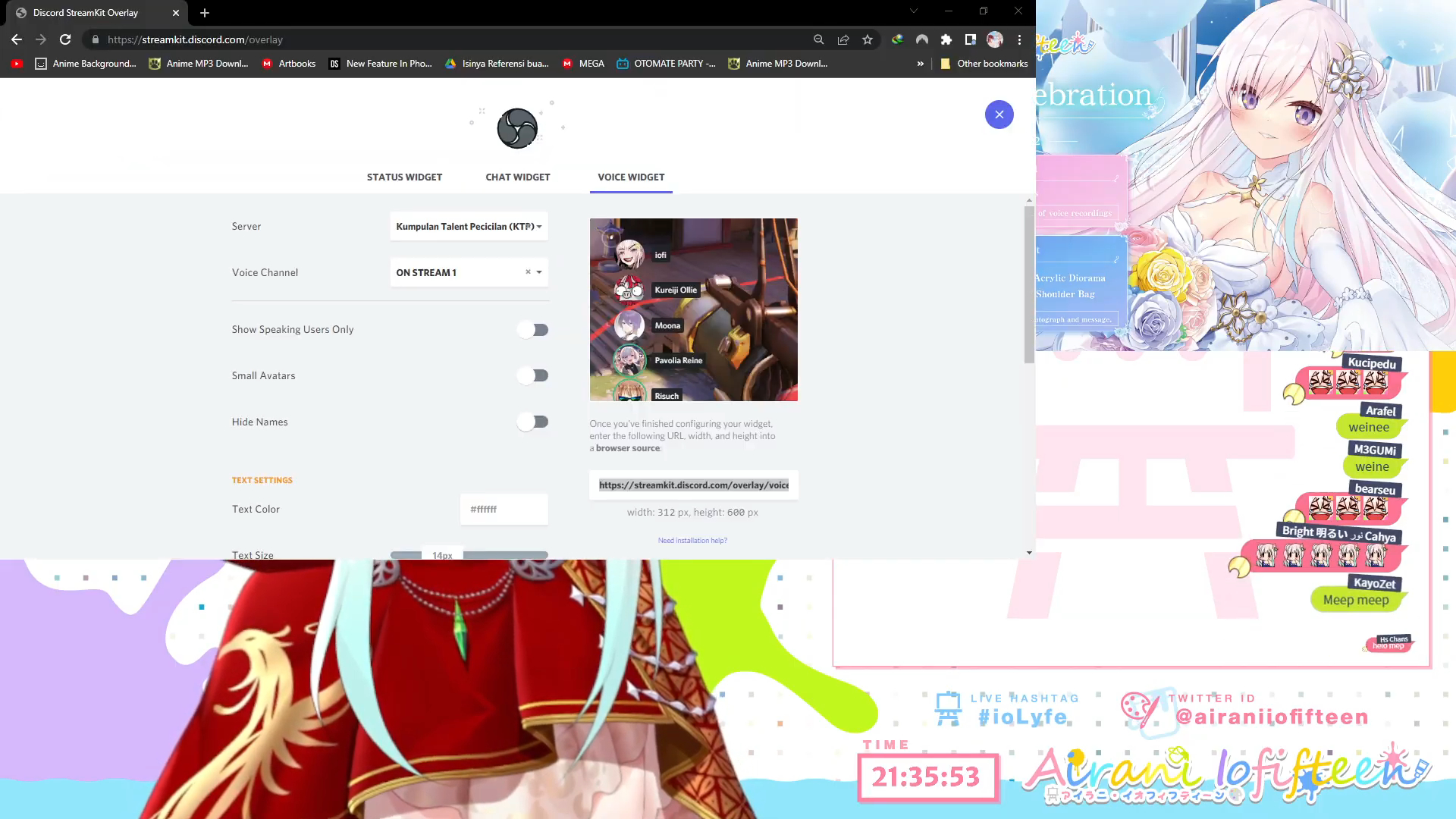The width and height of the screenshot is (1456, 819).
Task: Open the OTOMATE PARTY bookmark
Action: pyautogui.click(x=666, y=64)
